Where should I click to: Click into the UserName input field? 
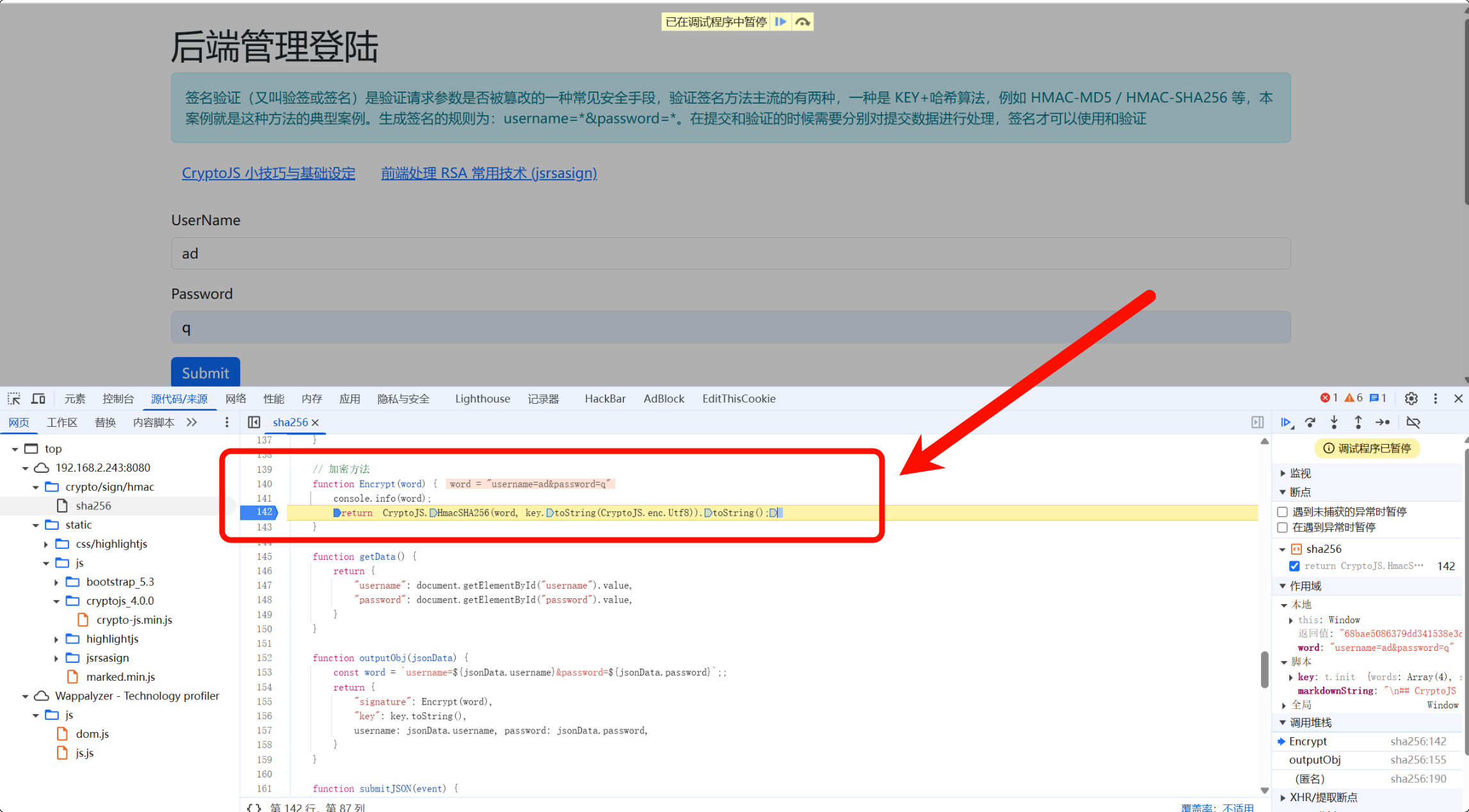pyautogui.click(x=730, y=254)
